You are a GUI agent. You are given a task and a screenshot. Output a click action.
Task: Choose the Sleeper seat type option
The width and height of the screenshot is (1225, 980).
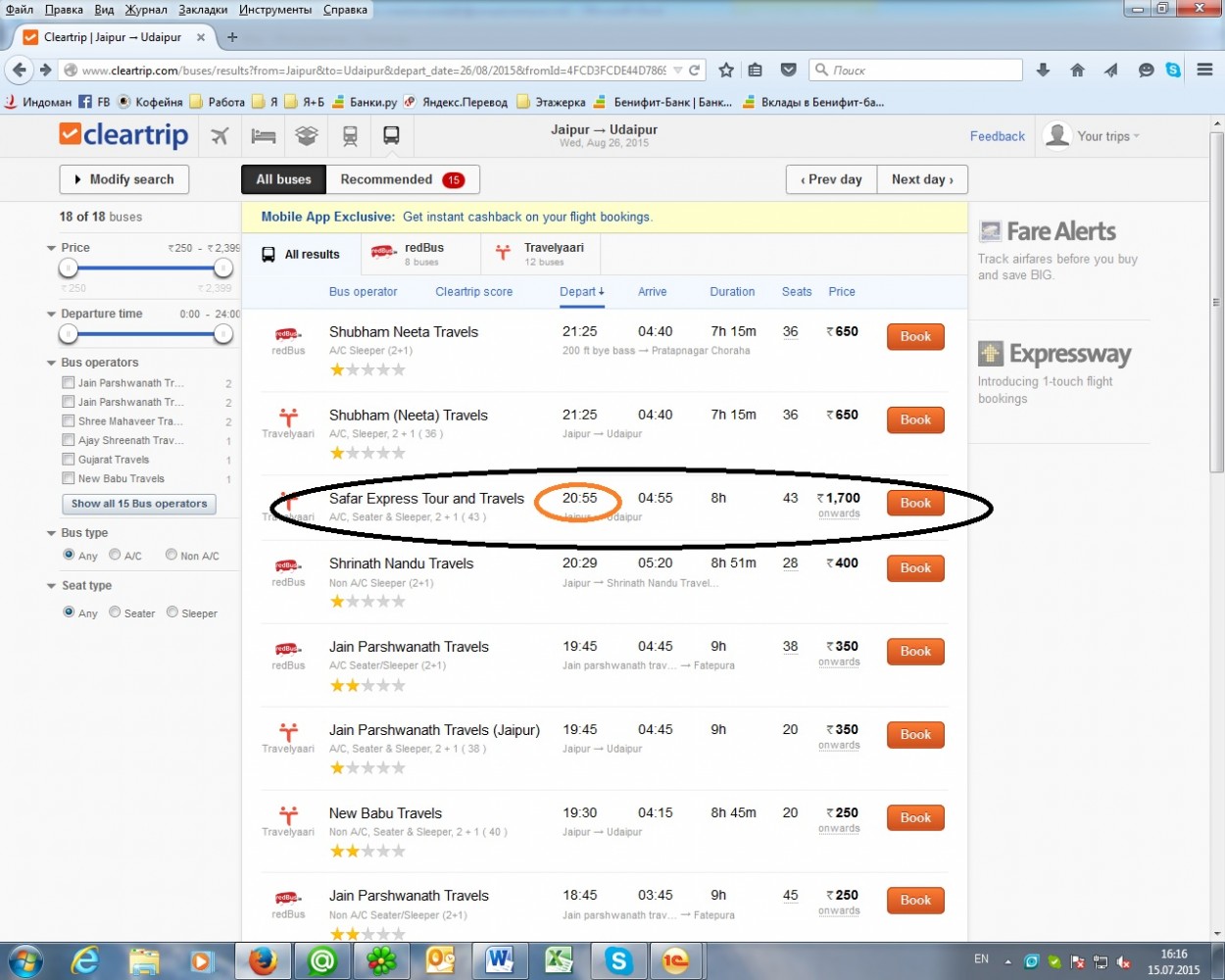(172, 612)
